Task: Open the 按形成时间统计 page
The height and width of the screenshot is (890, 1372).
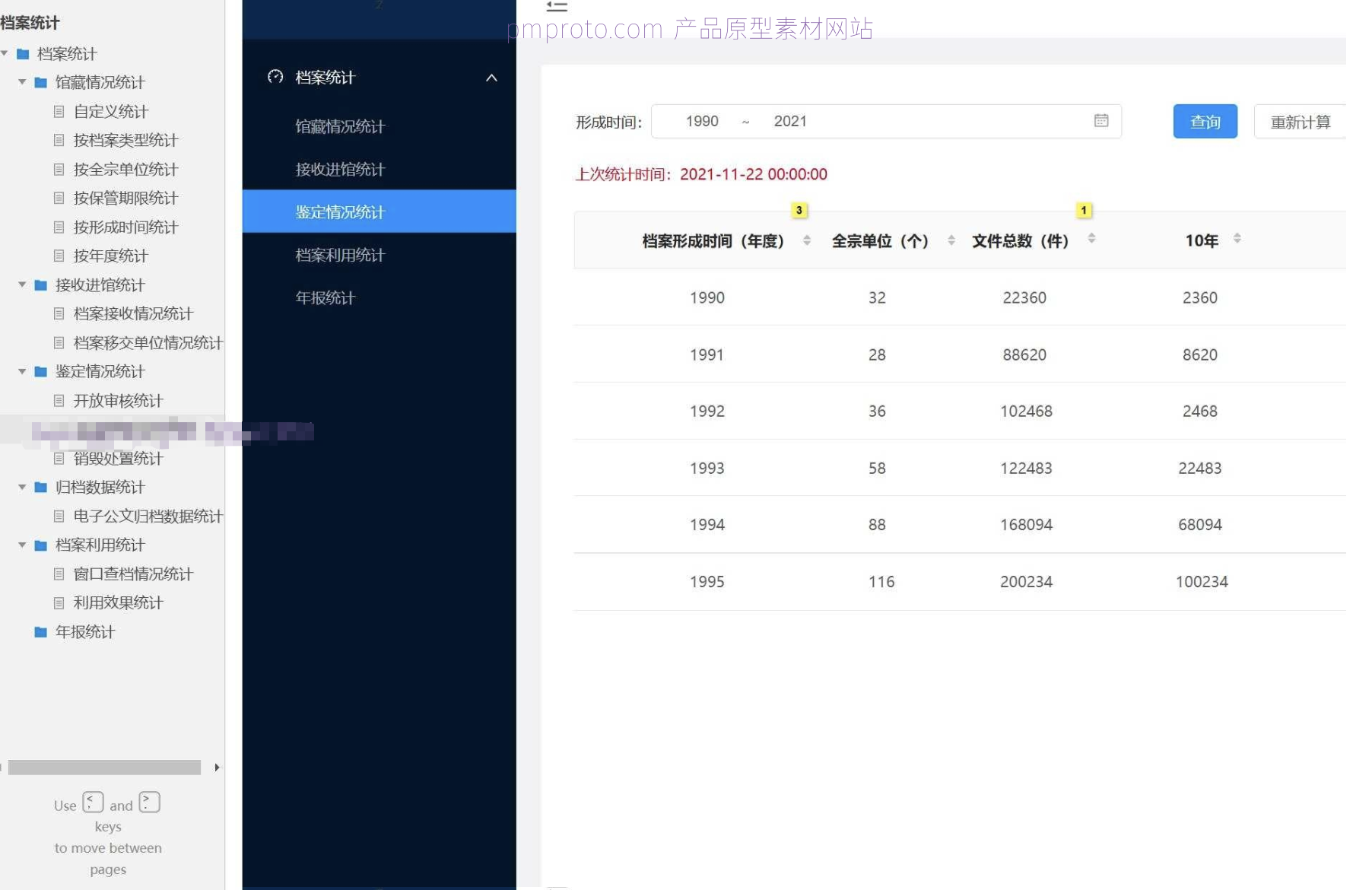Action: click(x=125, y=227)
